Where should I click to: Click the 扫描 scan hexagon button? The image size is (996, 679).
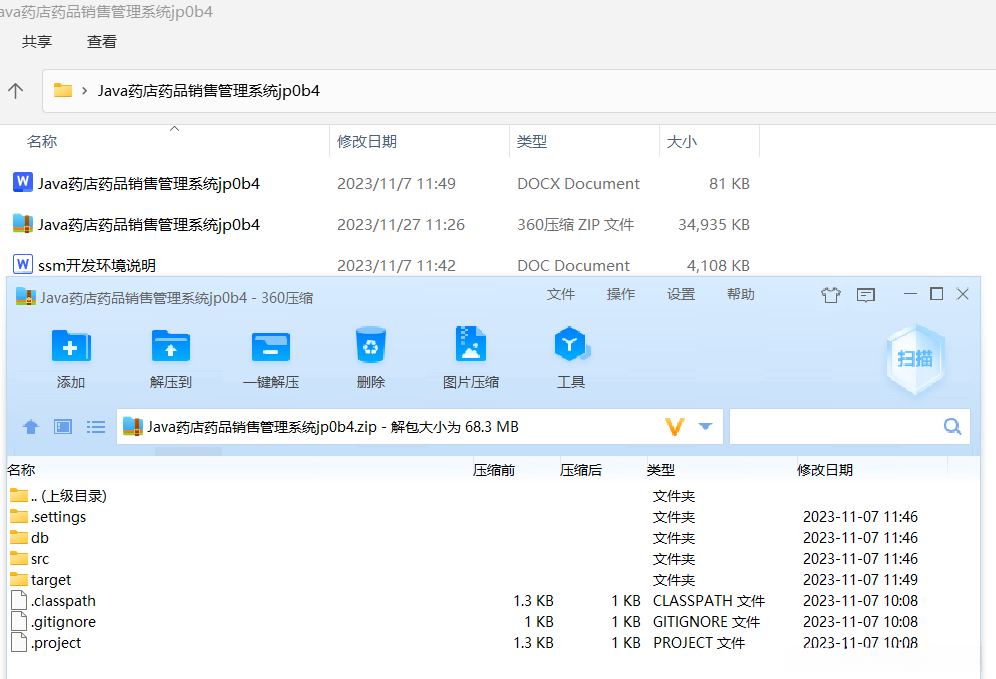click(915, 359)
